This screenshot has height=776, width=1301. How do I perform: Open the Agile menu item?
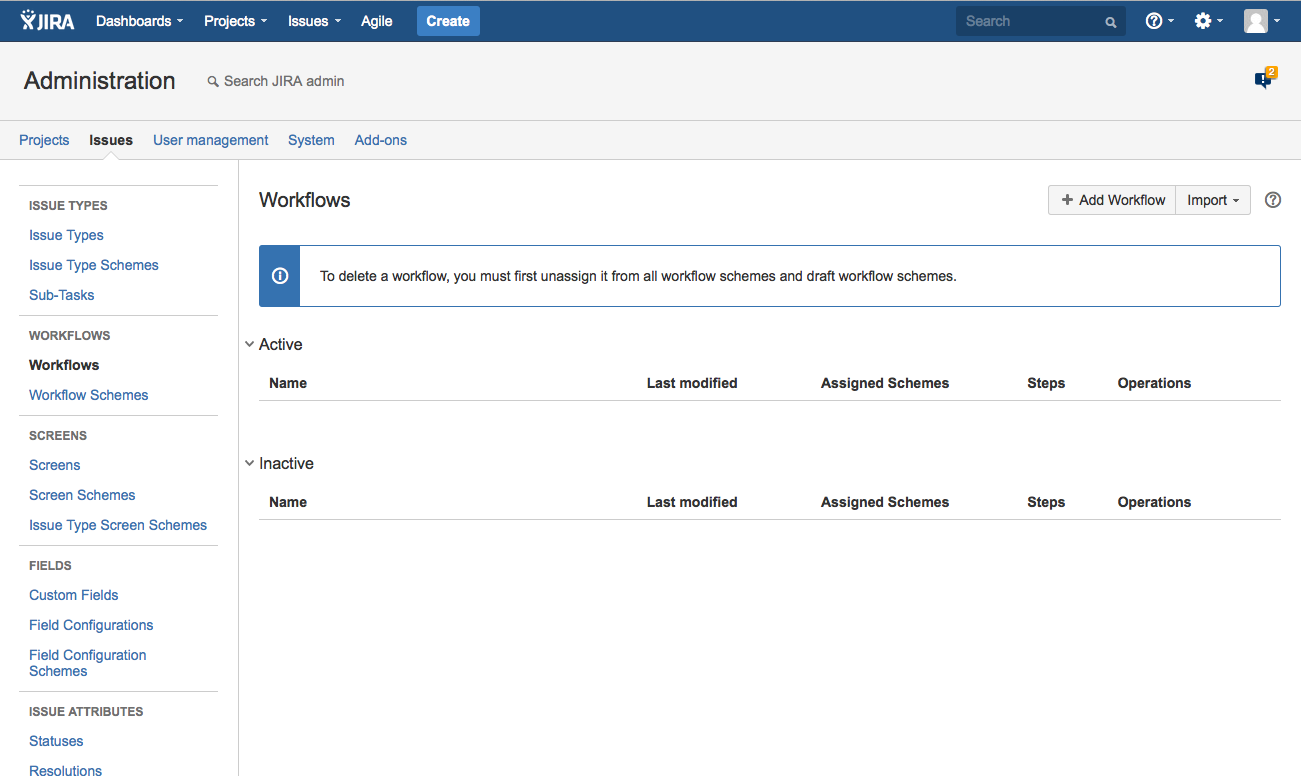coord(376,21)
